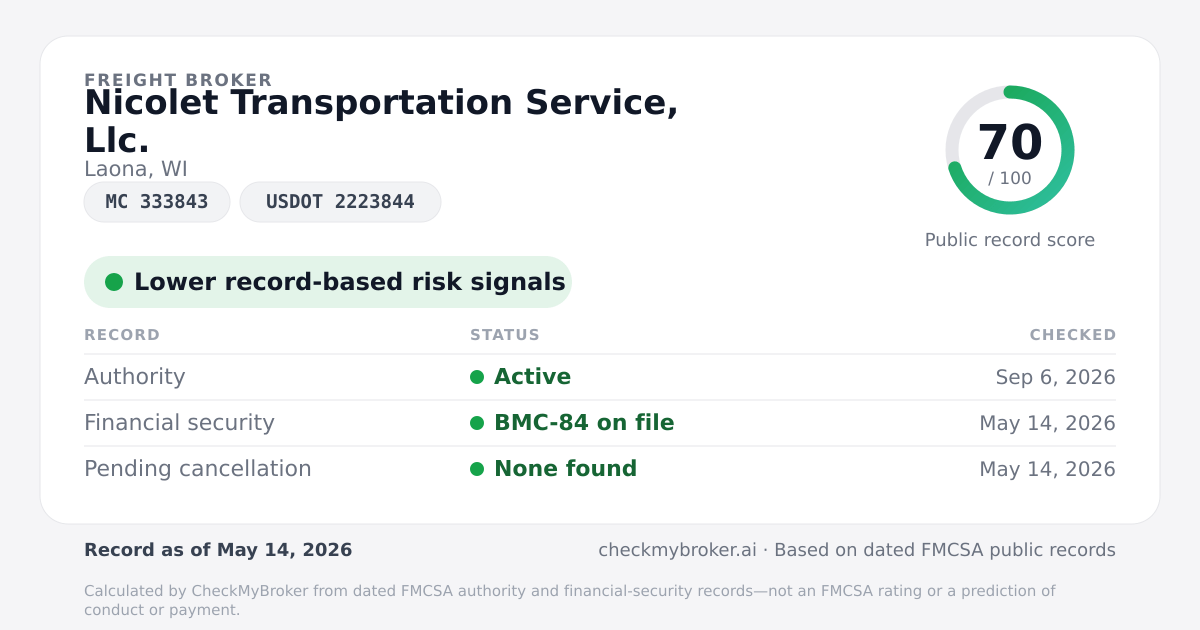The image size is (1200, 630).
Task: Click the RECORD column header
Action: (x=122, y=335)
